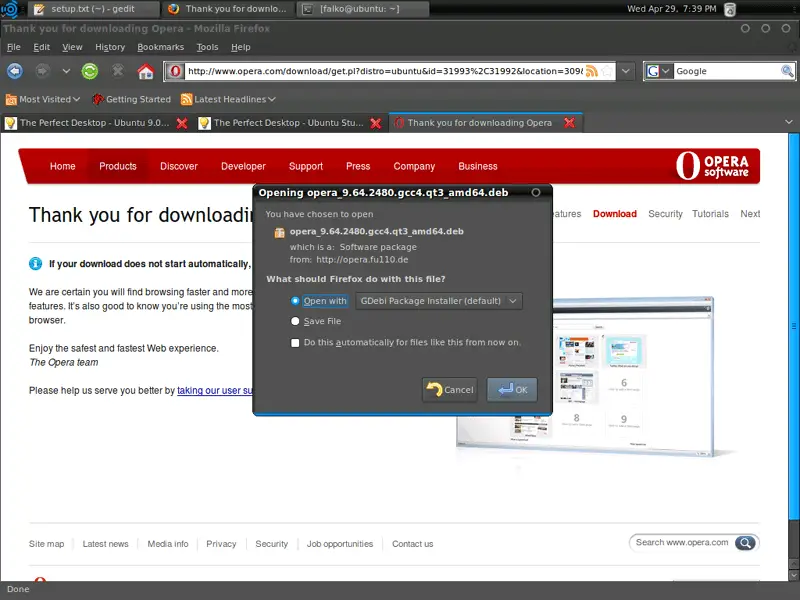Open the Job opportunities footer link
The width and height of the screenshot is (800, 600).
point(340,544)
